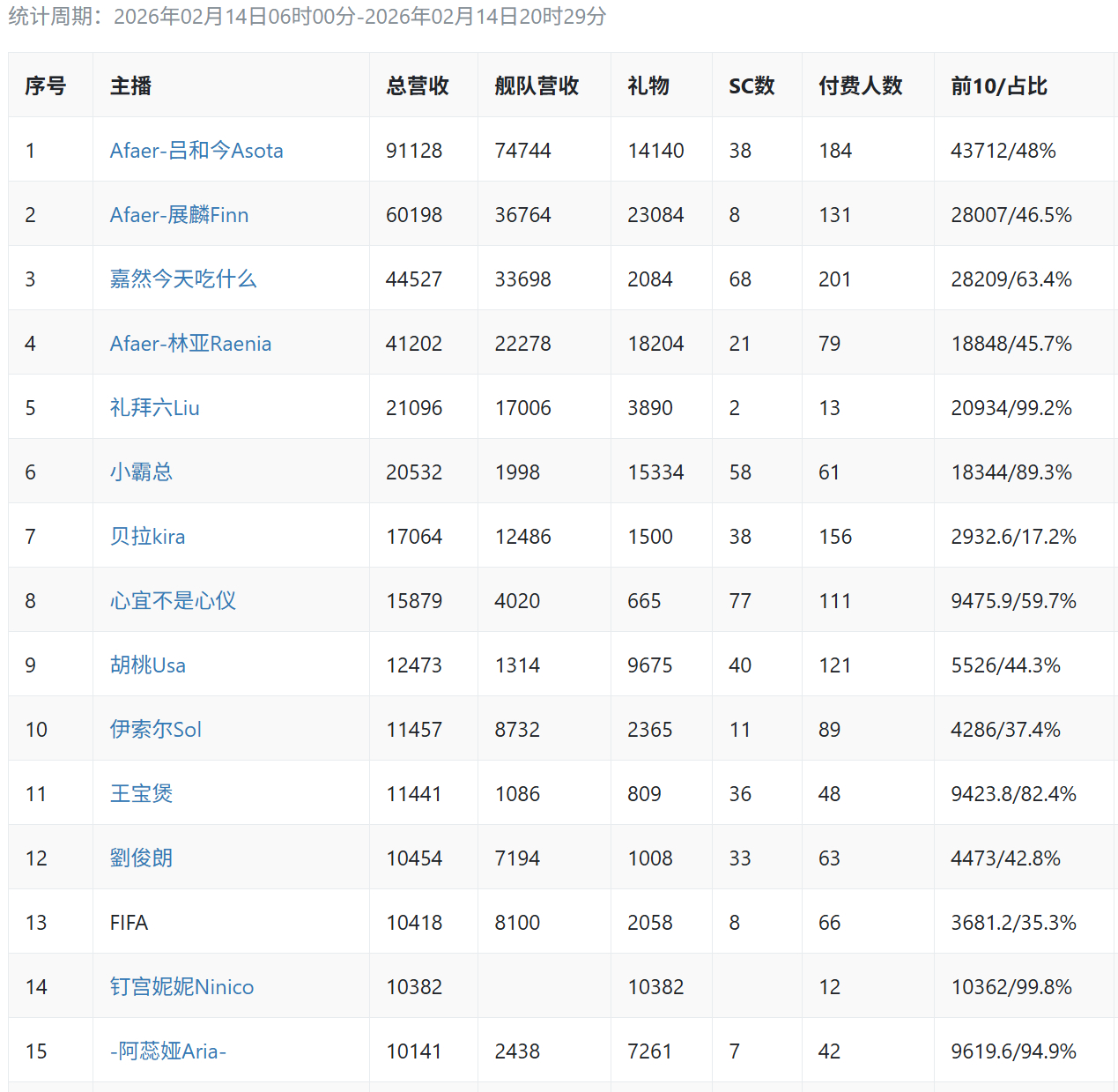
Task: Click the 贝拉kira link
Action: pyautogui.click(x=147, y=537)
